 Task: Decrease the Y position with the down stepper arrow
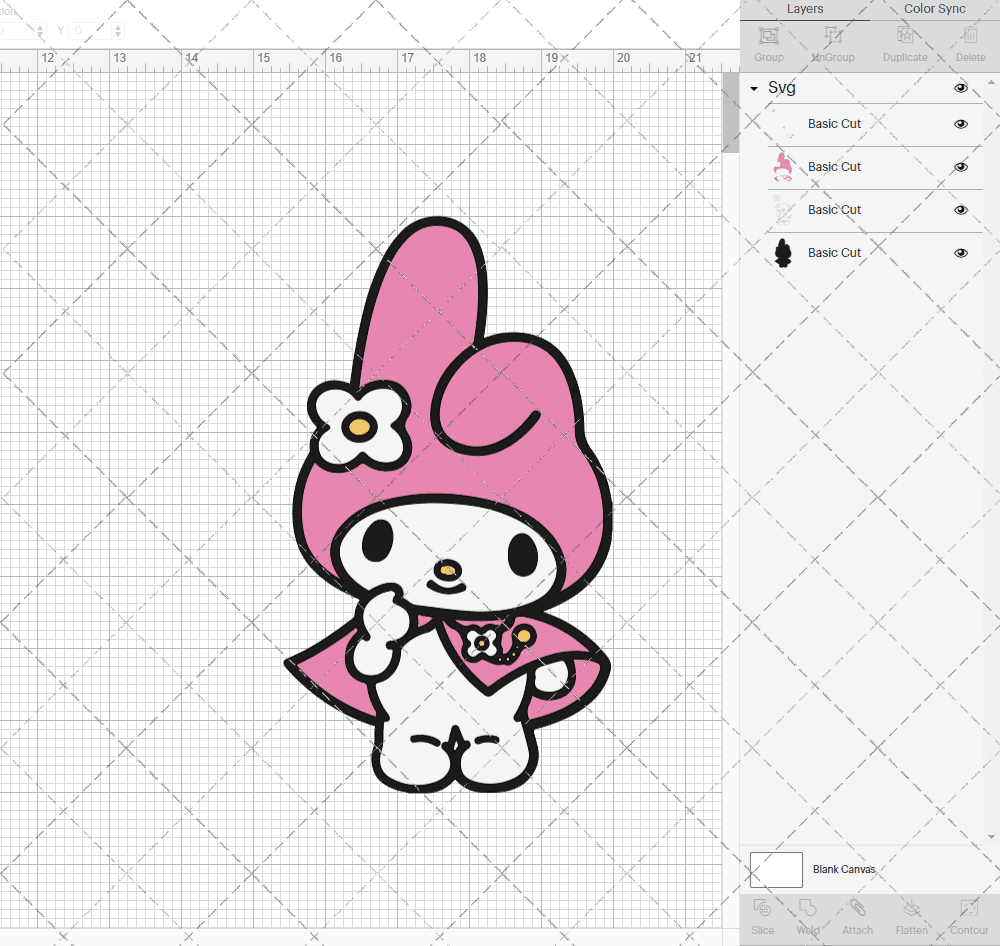coord(118,34)
